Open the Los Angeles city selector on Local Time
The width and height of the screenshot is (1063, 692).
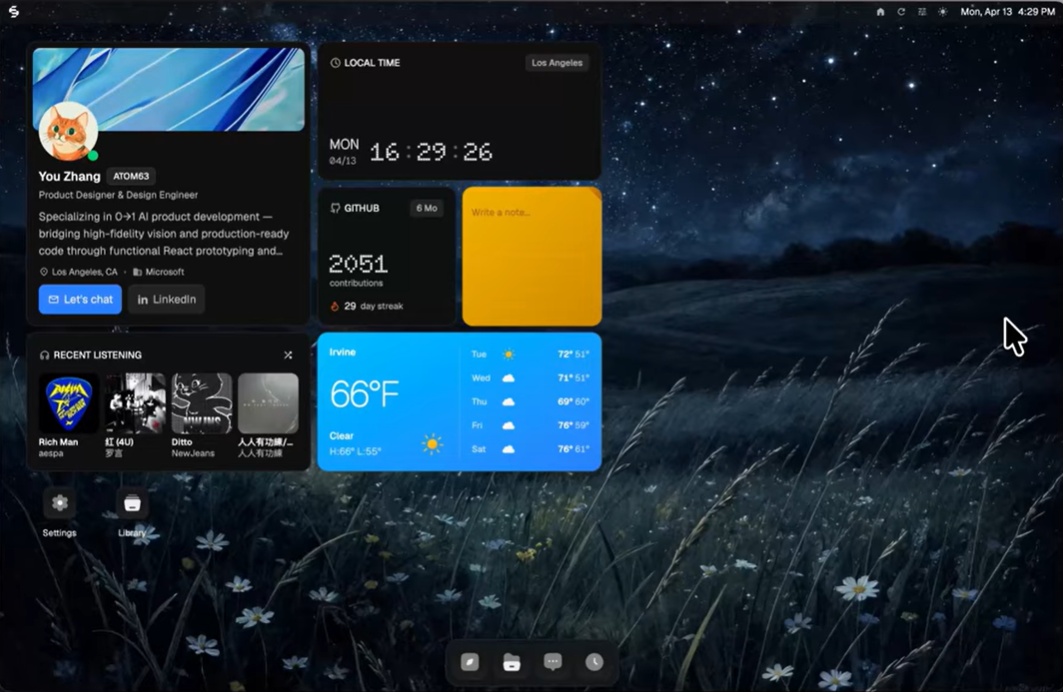click(x=557, y=62)
